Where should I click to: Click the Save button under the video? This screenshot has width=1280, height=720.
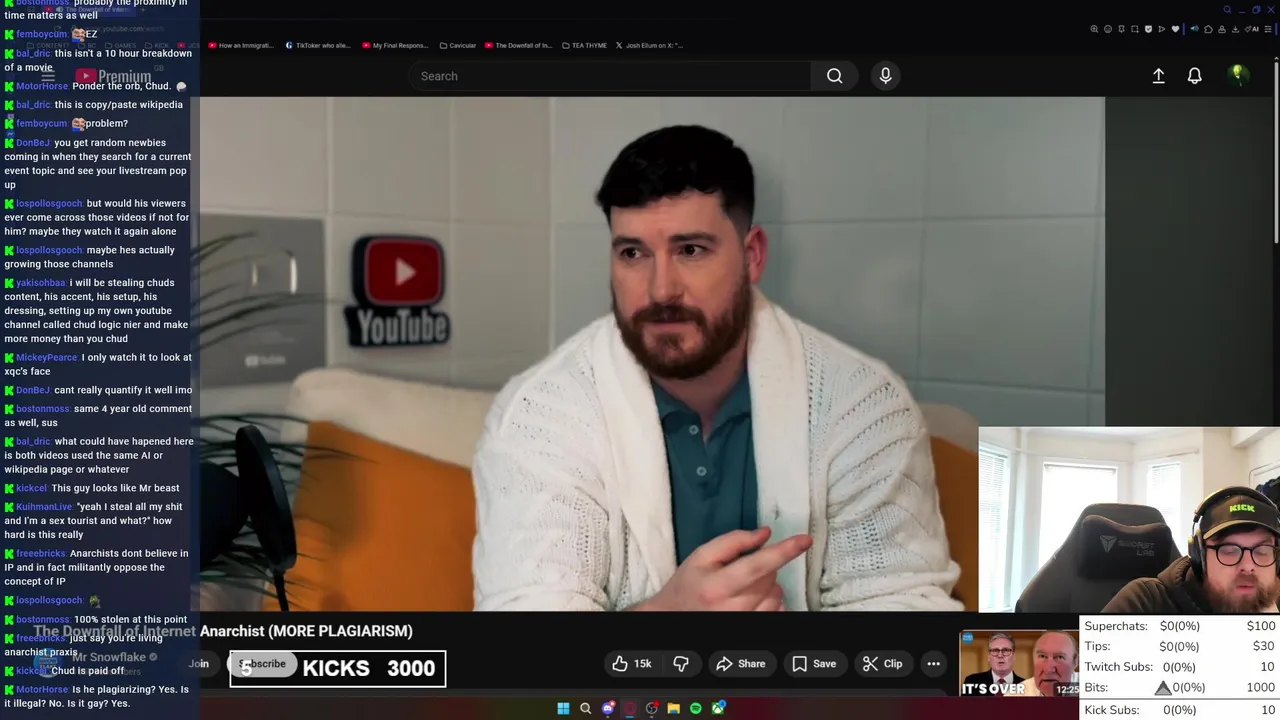[814, 664]
